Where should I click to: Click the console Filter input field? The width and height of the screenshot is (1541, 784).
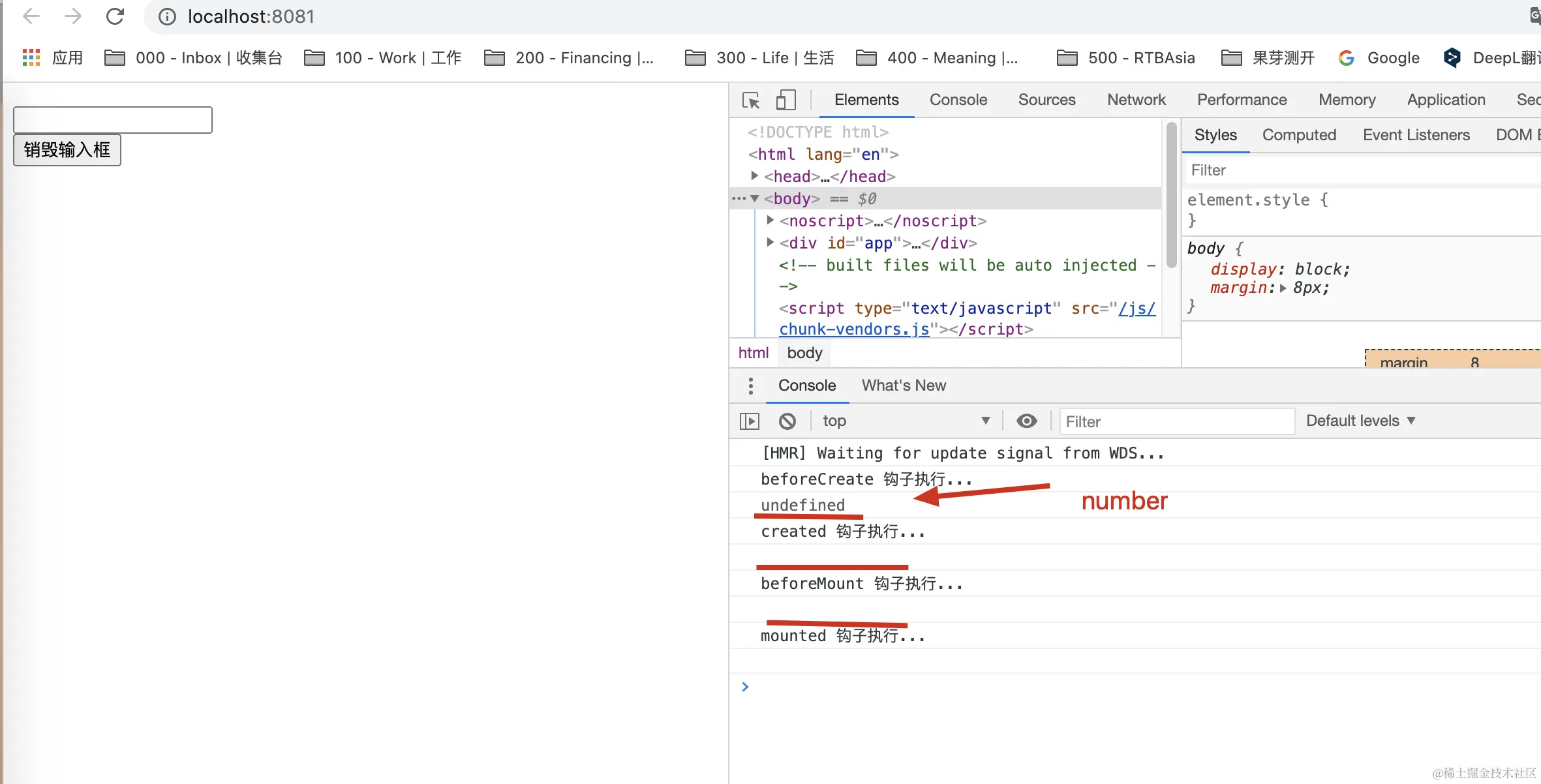tap(1176, 422)
